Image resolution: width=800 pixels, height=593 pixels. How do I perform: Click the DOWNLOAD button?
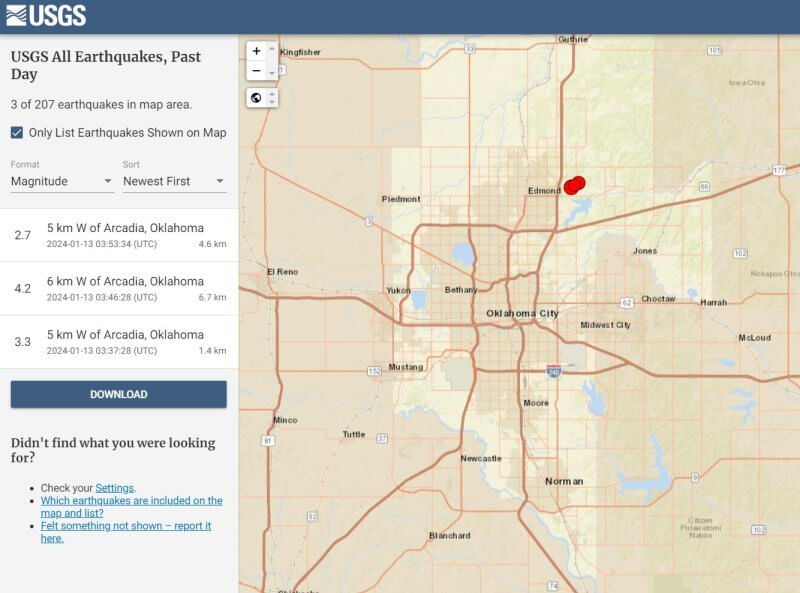coord(117,394)
